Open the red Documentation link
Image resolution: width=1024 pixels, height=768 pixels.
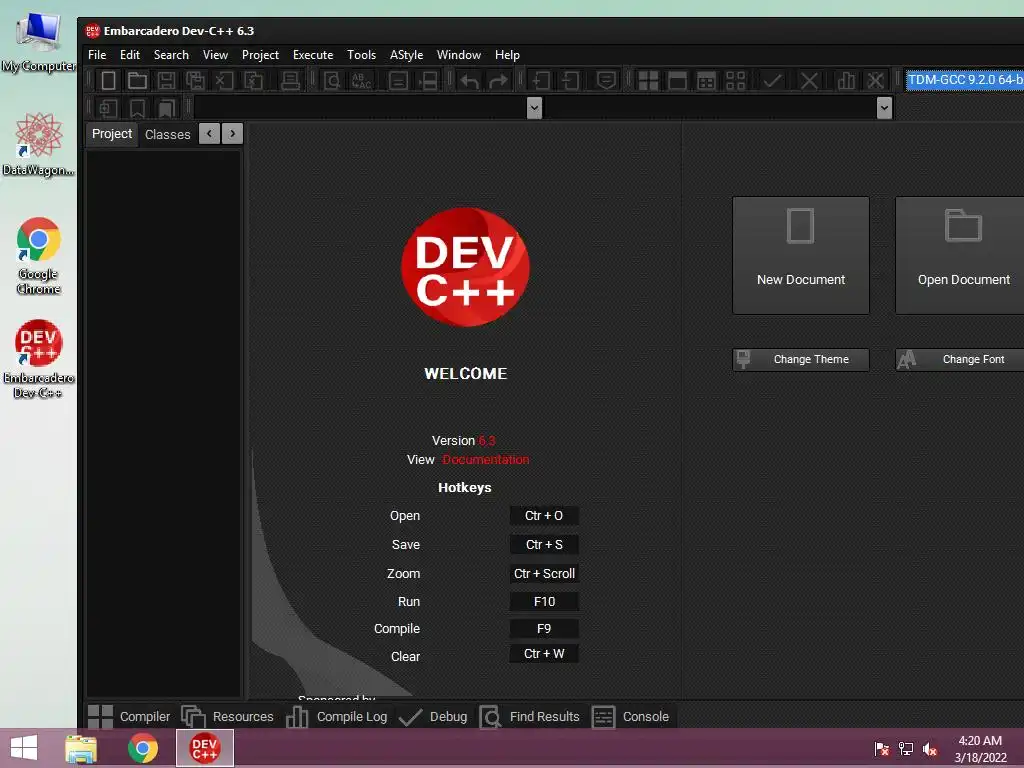tap(485, 460)
